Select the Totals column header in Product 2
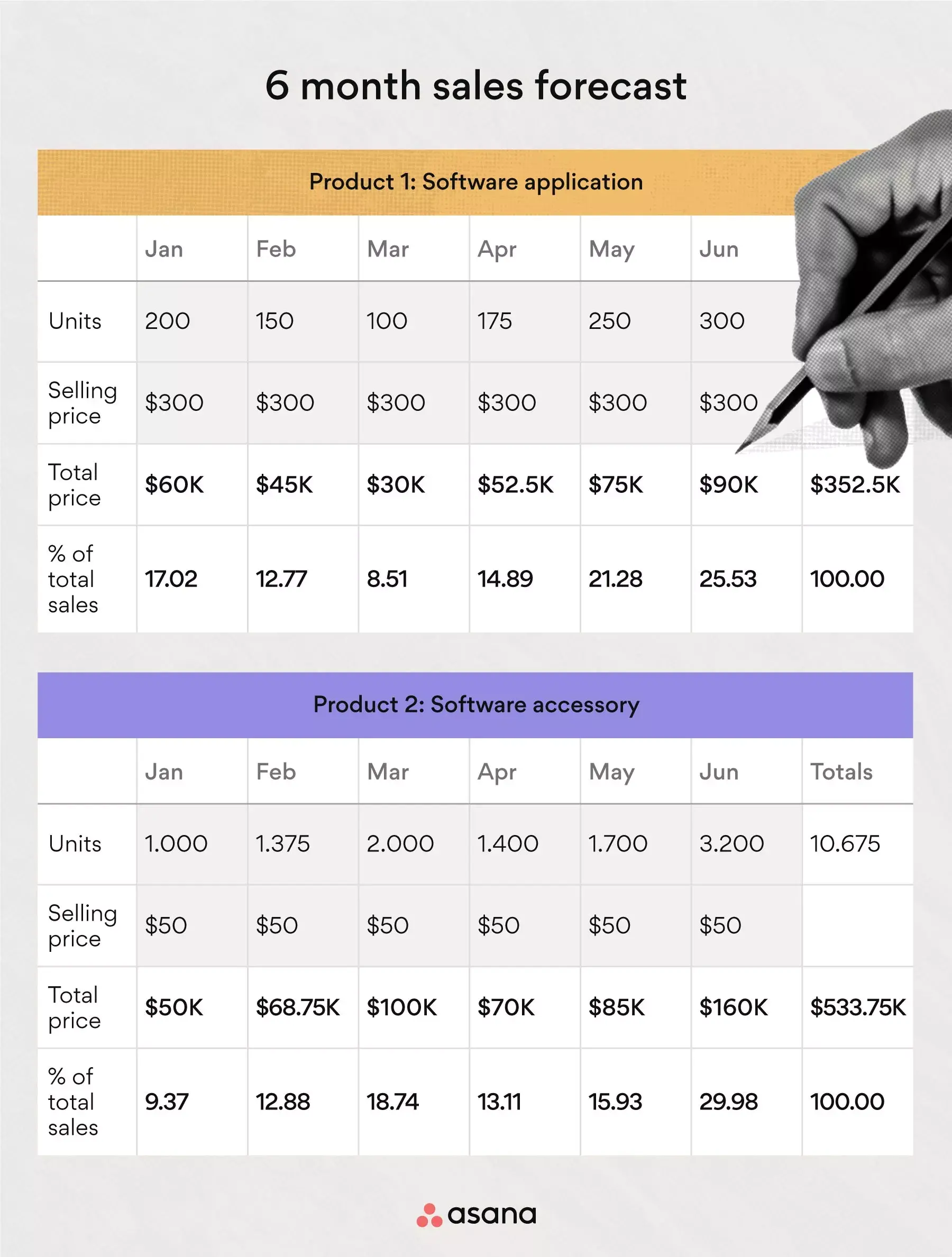 [x=841, y=772]
